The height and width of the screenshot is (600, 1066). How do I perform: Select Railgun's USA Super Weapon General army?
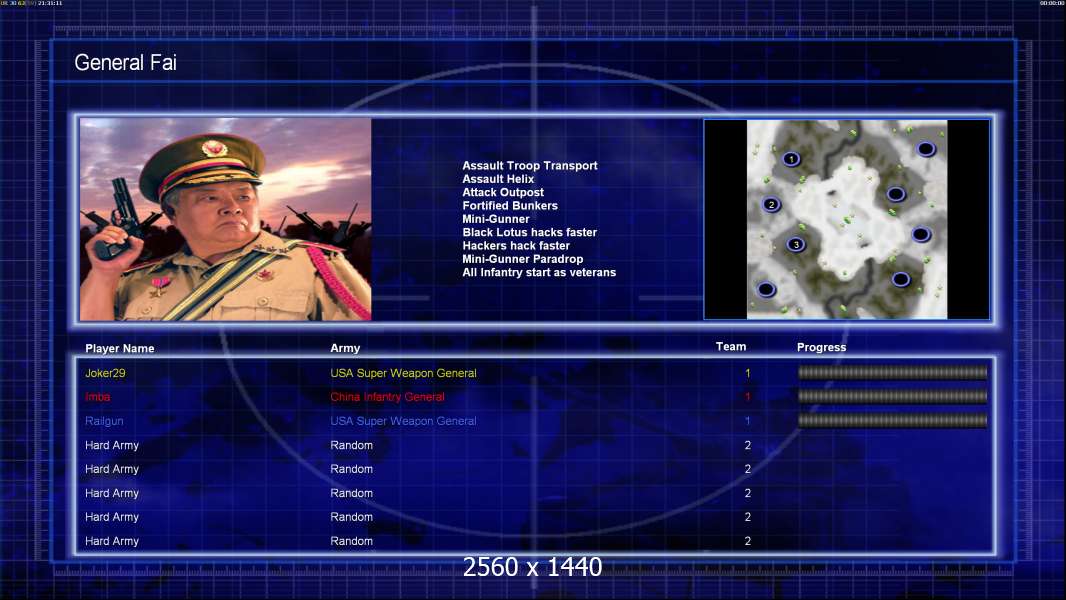click(403, 421)
